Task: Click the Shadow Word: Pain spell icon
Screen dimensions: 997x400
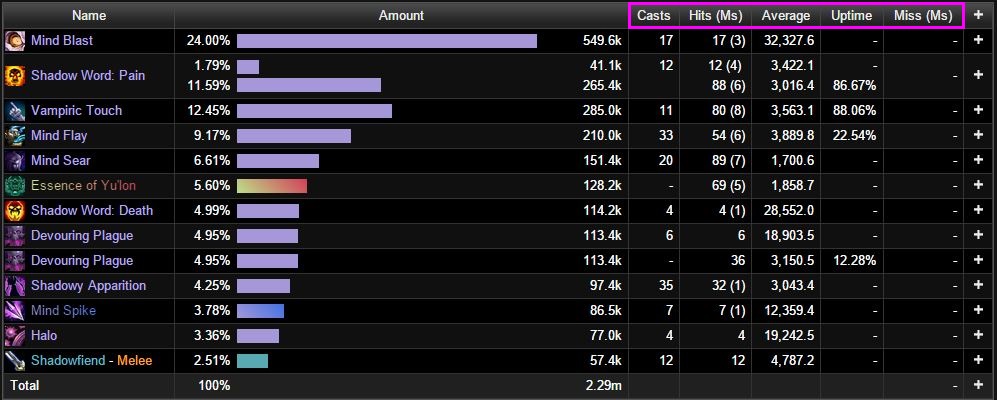Action: coord(15,76)
